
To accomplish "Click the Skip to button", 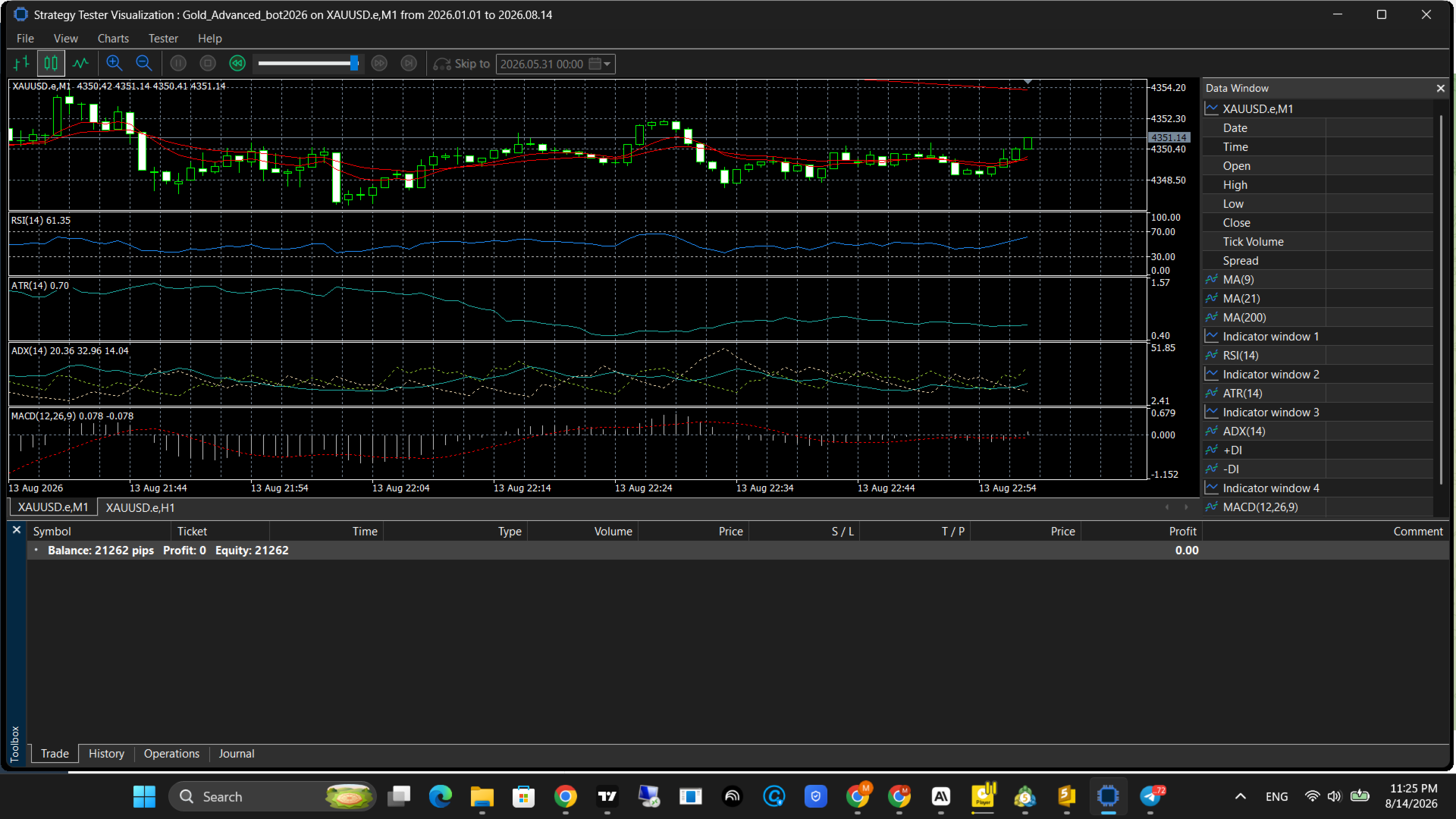I will click(x=462, y=64).
